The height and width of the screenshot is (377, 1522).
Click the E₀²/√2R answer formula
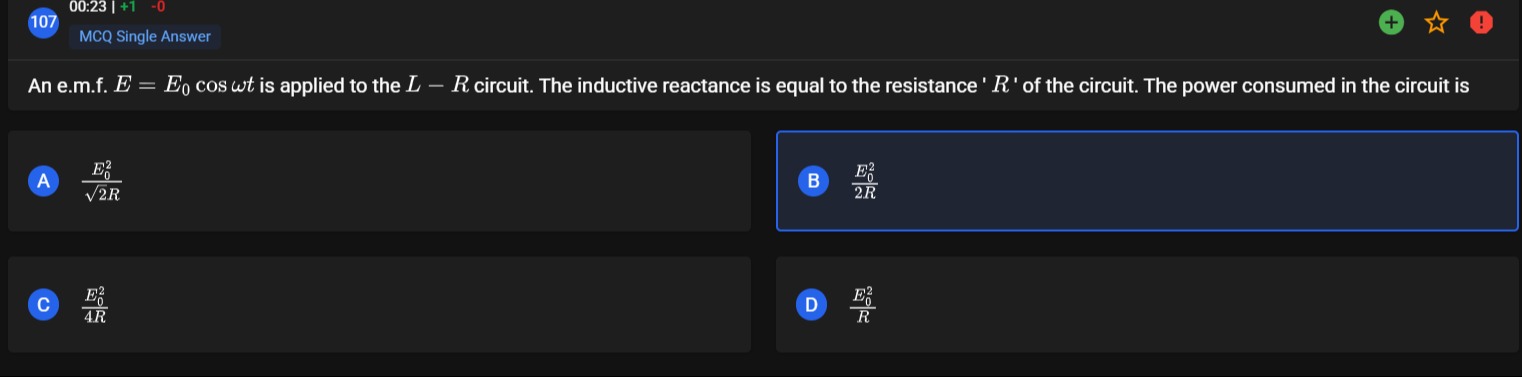pos(104,181)
